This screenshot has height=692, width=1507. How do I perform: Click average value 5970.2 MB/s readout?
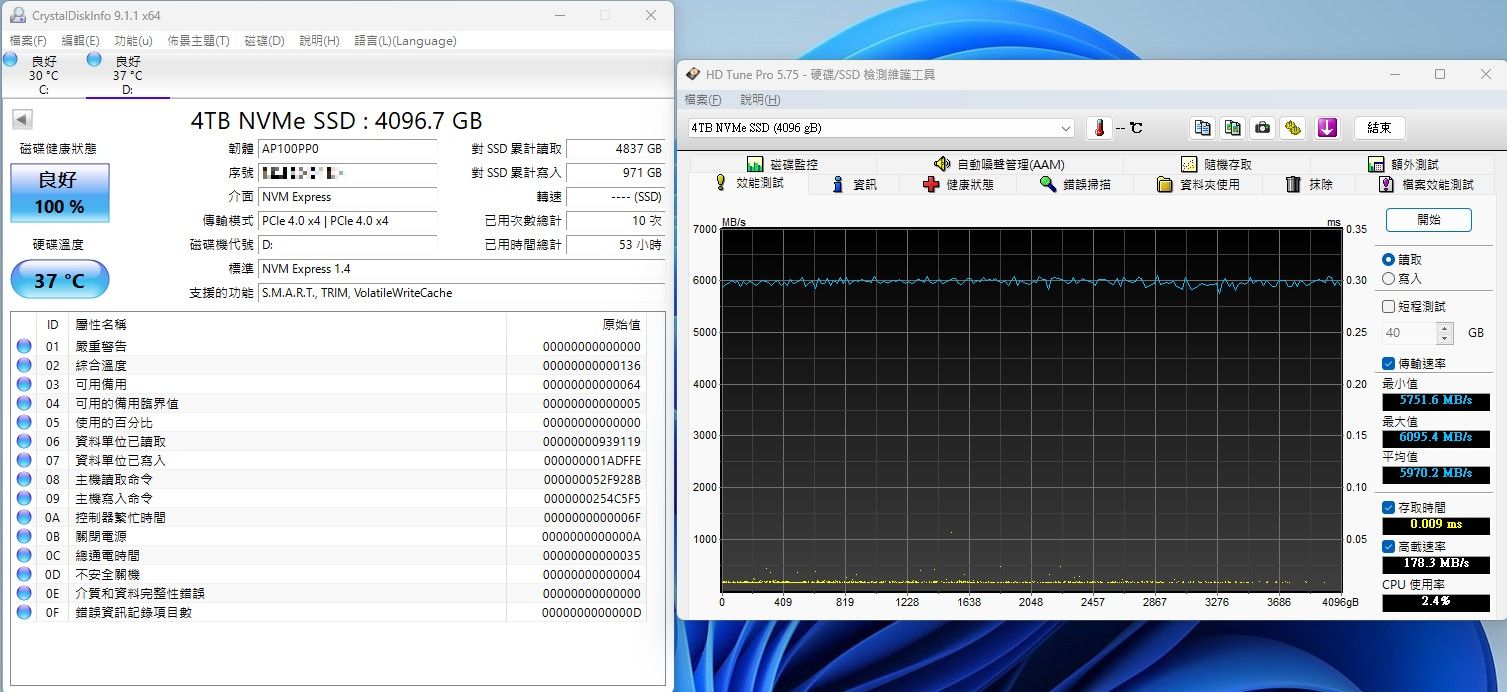[1435, 474]
